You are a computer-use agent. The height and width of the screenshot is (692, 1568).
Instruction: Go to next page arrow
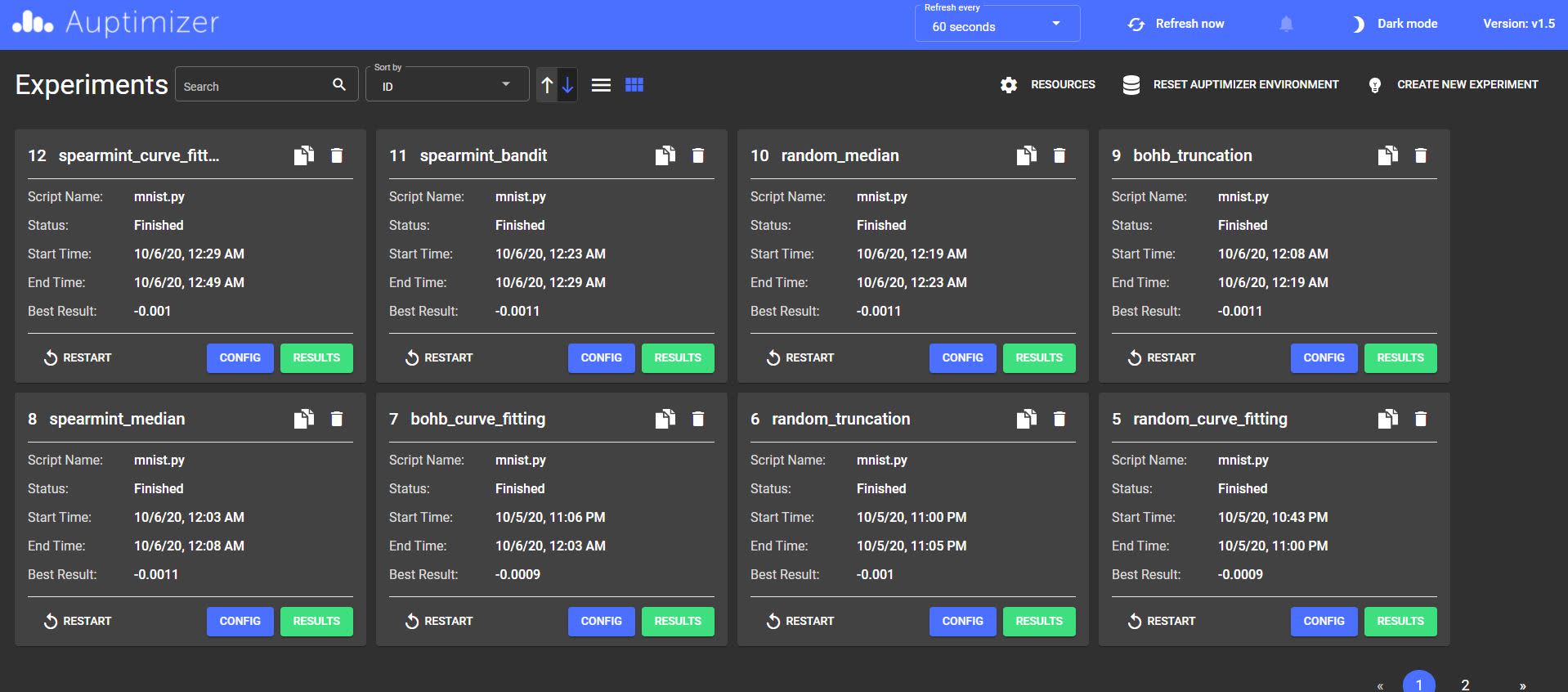[1522, 685]
